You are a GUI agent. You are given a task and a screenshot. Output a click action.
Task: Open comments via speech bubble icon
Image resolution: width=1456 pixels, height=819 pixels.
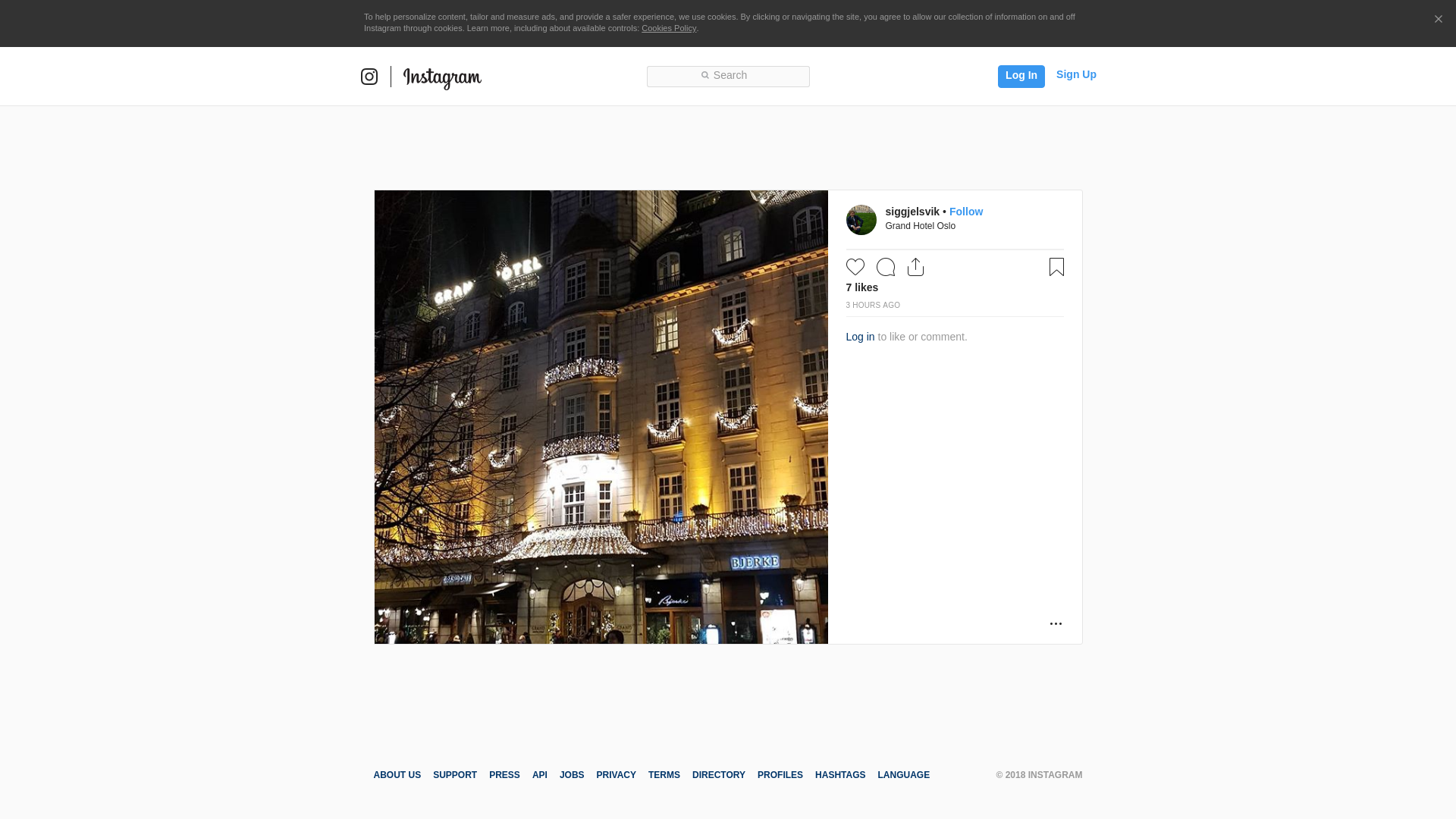(x=886, y=267)
